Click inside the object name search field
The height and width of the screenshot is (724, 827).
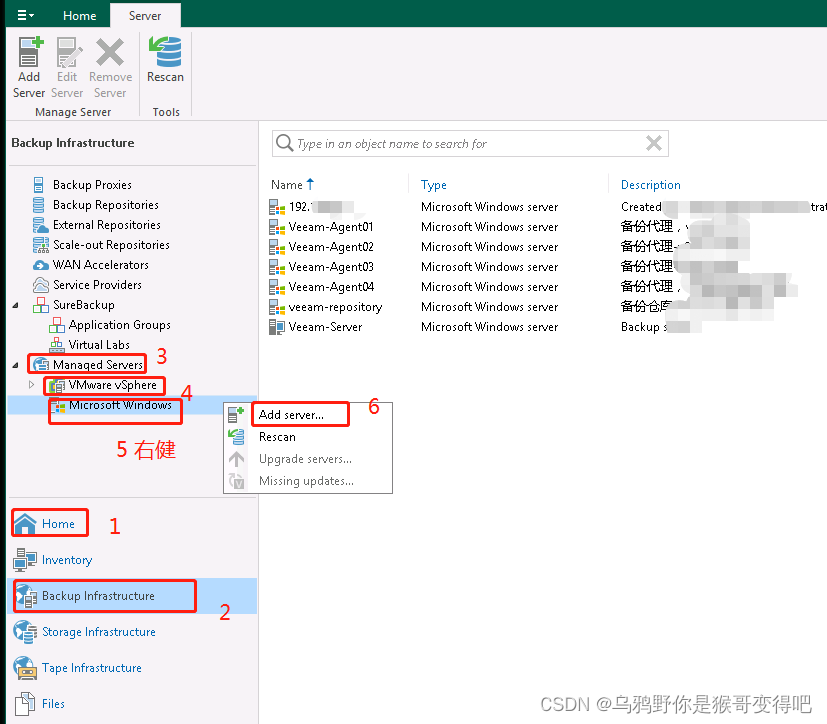[469, 143]
